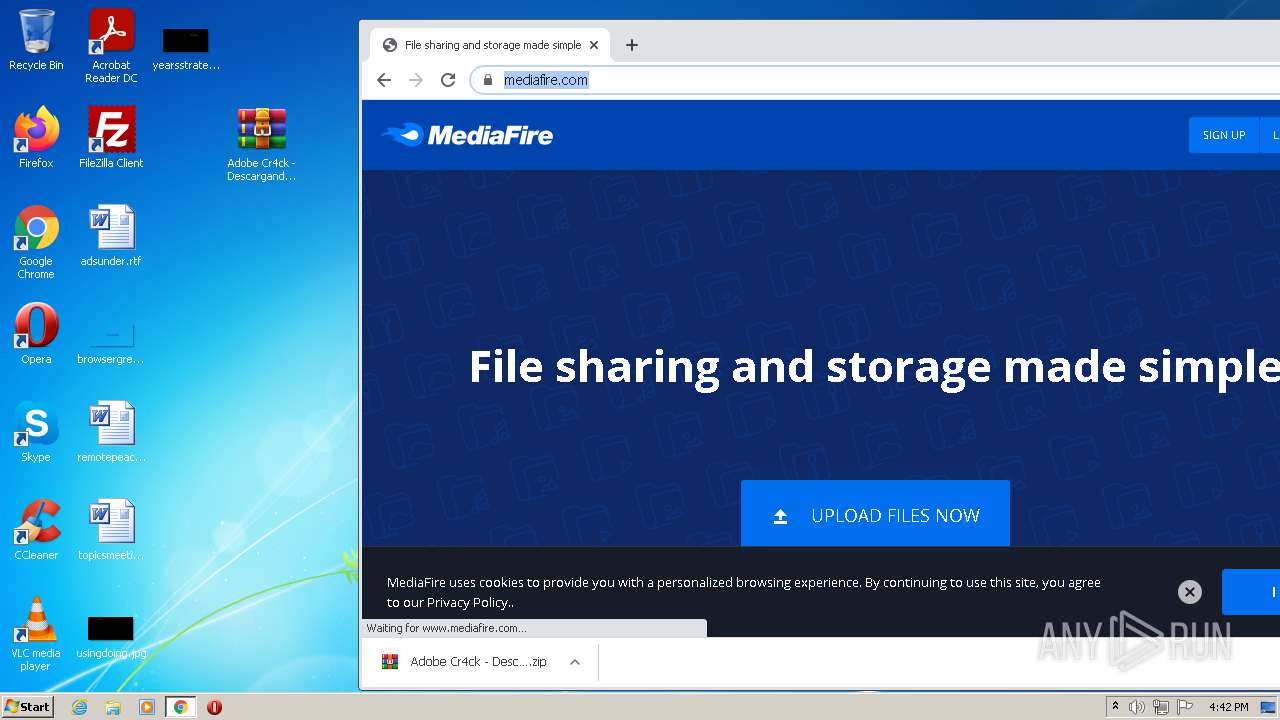Go back in Chrome browser
This screenshot has height=720, width=1280.
point(384,80)
